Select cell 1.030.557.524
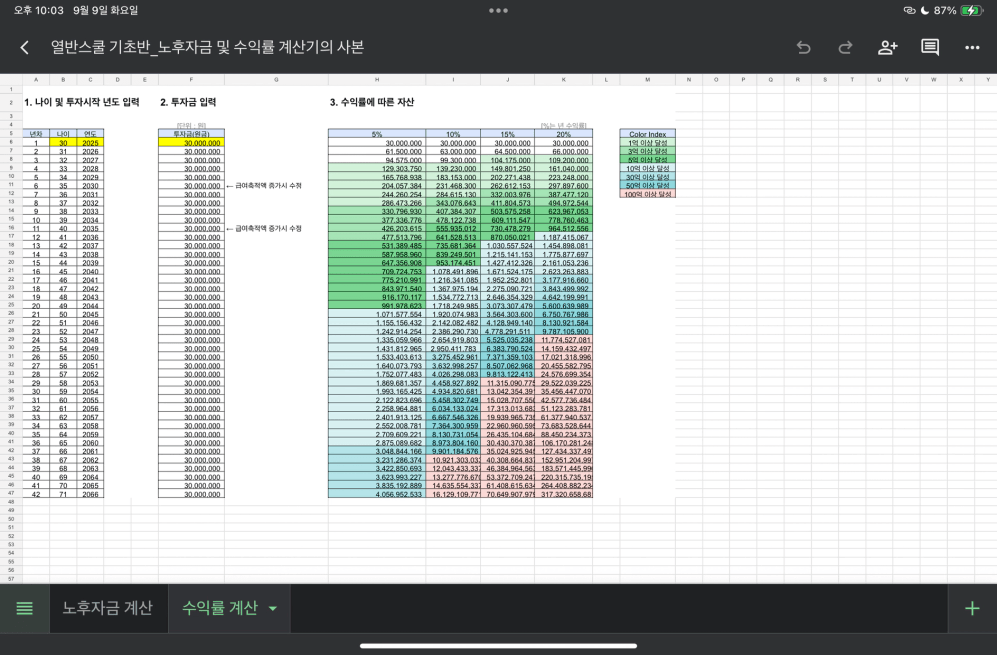The image size is (997, 655). pyautogui.click(x=507, y=245)
